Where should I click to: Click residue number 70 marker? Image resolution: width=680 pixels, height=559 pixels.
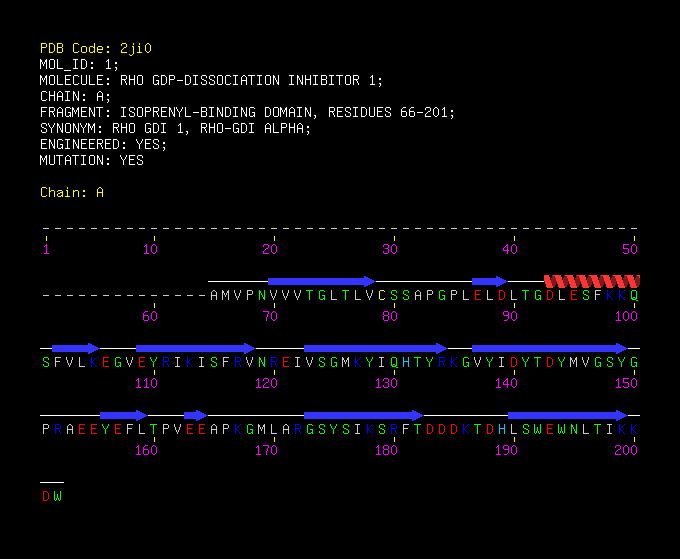click(270, 316)
